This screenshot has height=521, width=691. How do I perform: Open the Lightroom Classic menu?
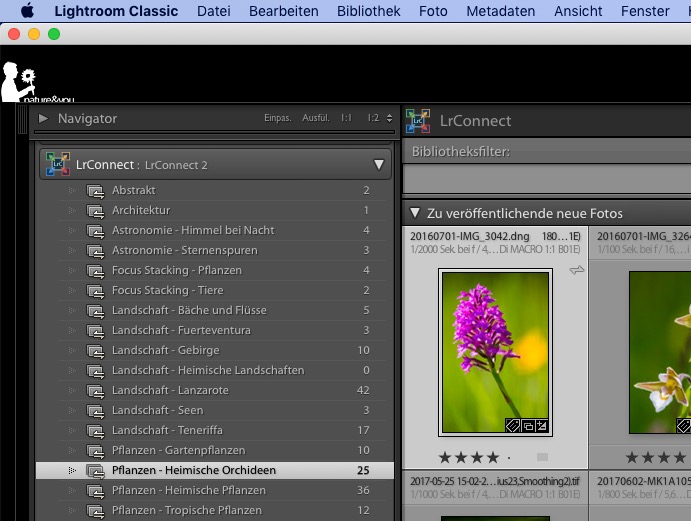point(116,11)
